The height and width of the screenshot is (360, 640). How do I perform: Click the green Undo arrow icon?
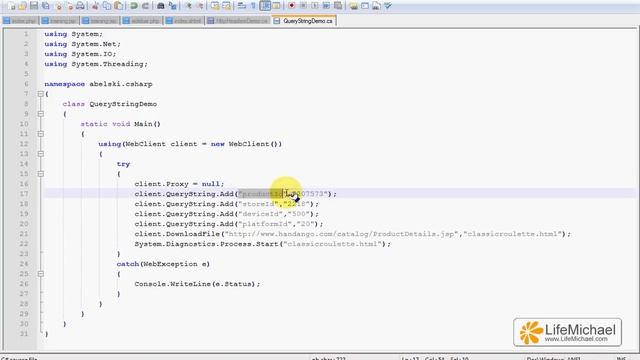(x=133, y=6)
